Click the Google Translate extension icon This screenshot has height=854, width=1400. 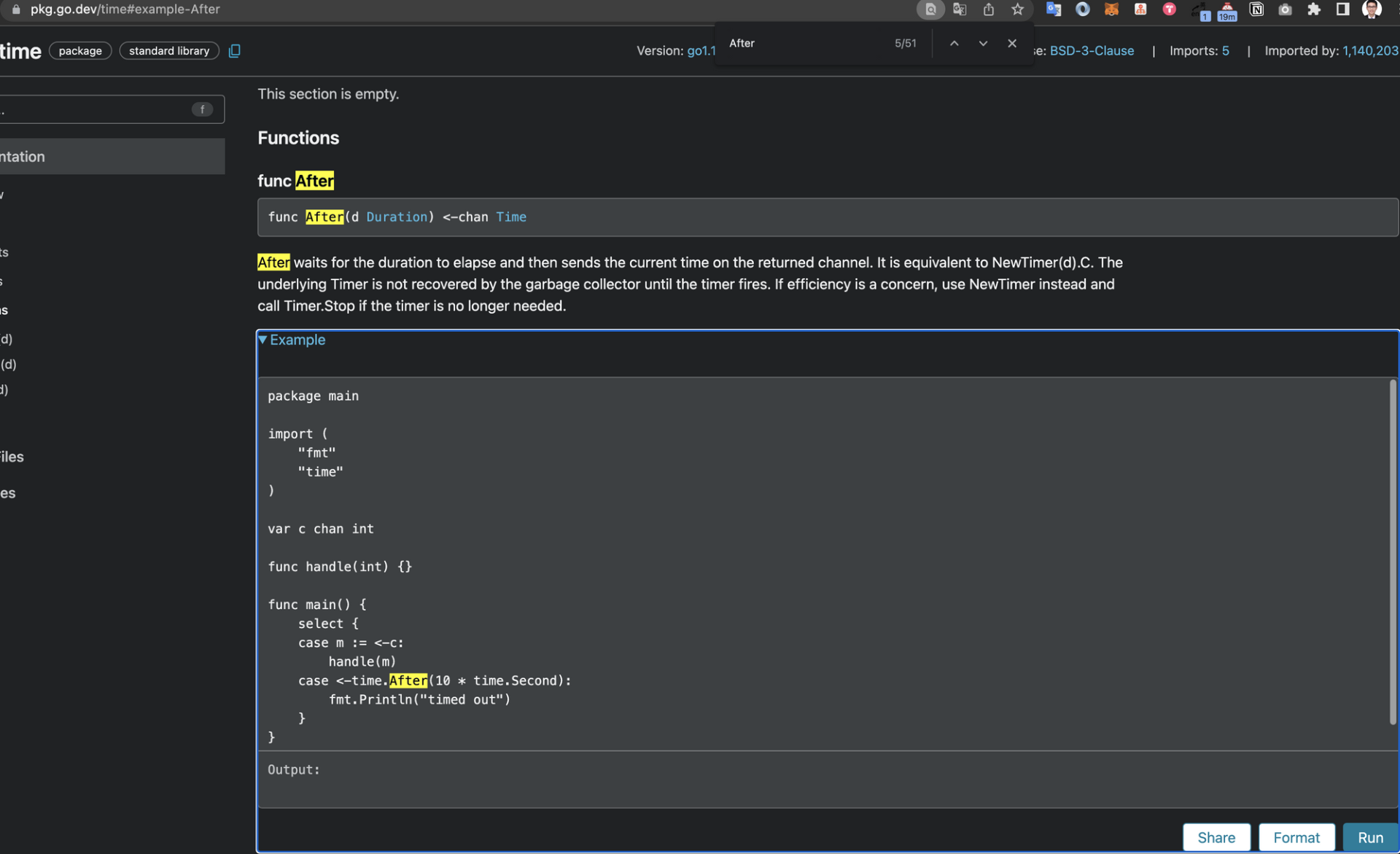(x=1053, y=9)
